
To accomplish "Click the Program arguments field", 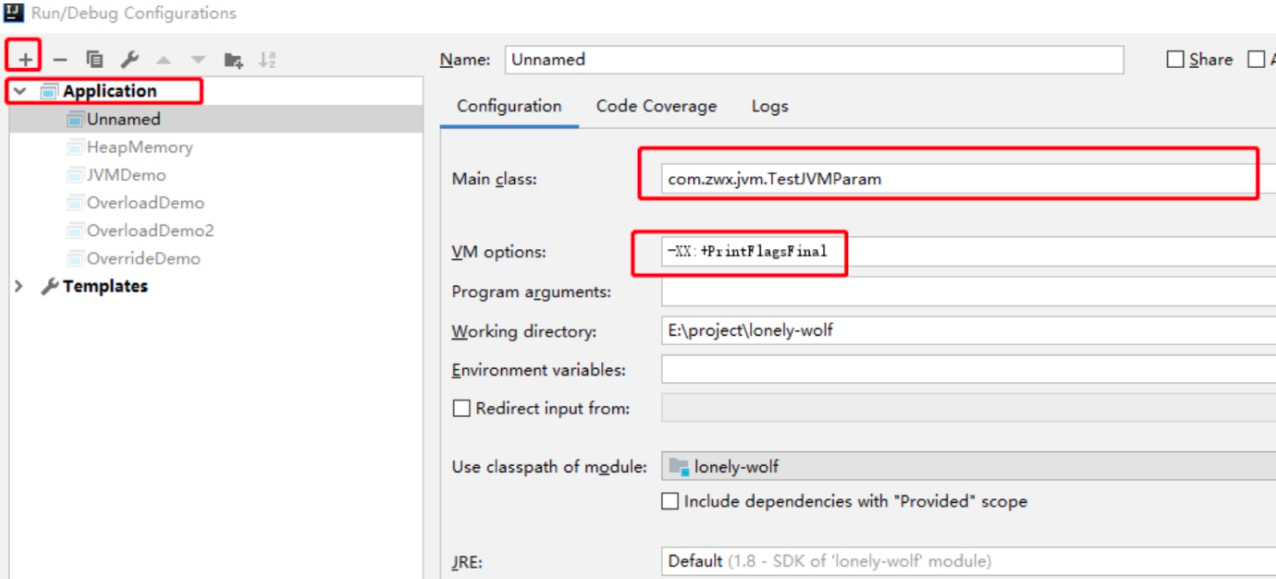I will (x=968, y=292).
